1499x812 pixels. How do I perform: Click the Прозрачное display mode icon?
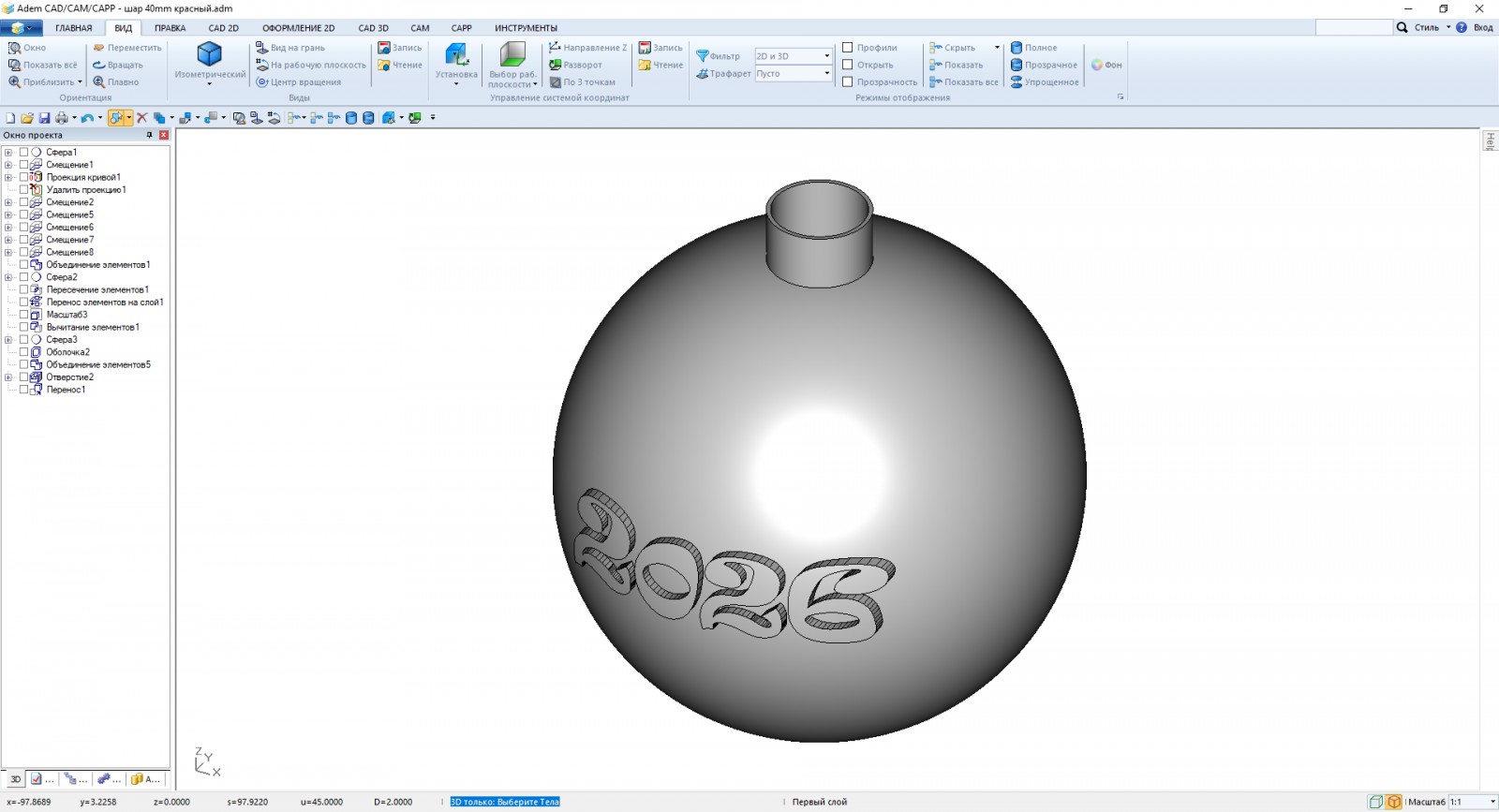pos(1017,65)
